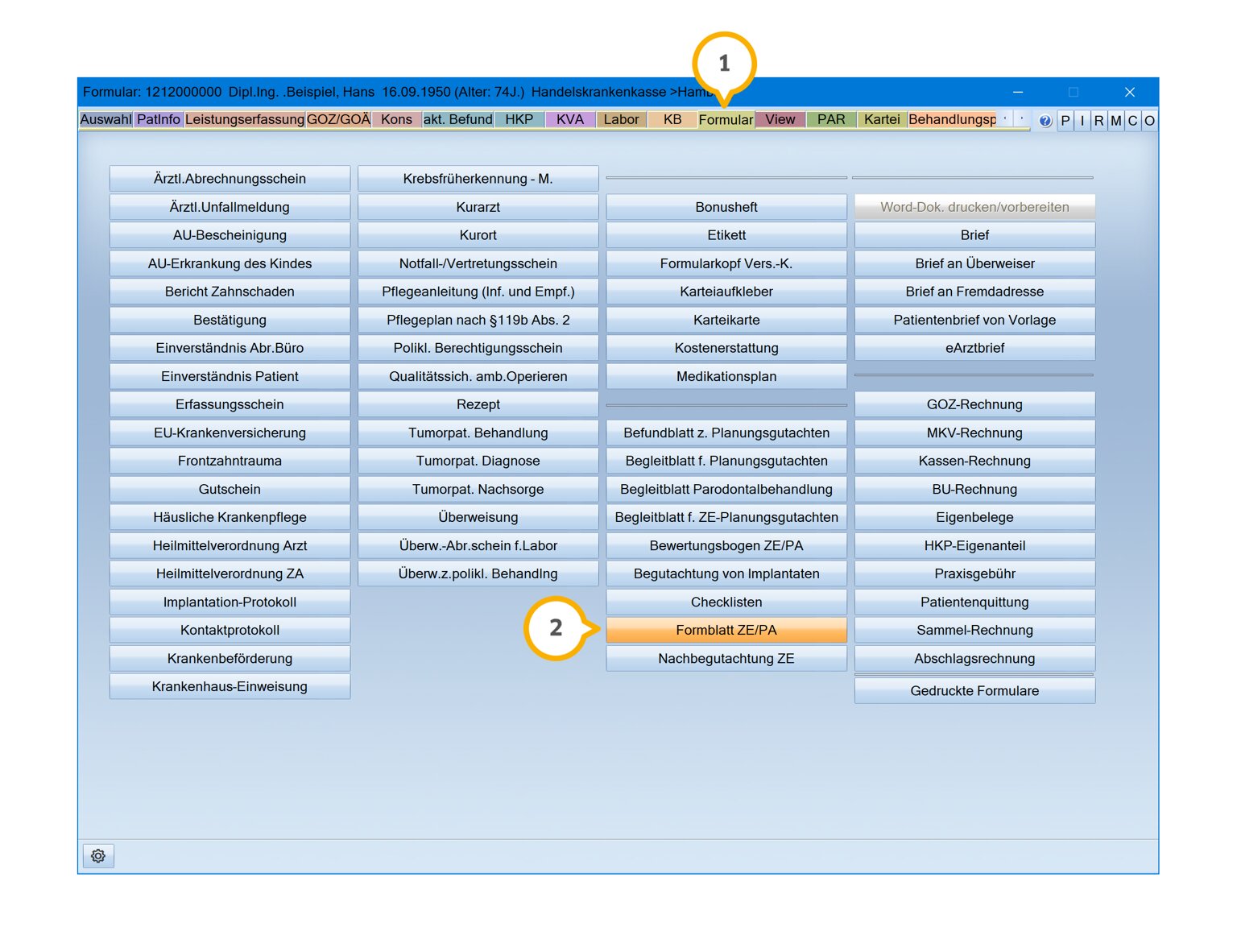
Task: Open the settings gear icon at bottom
Action: (x=98, y=855)
